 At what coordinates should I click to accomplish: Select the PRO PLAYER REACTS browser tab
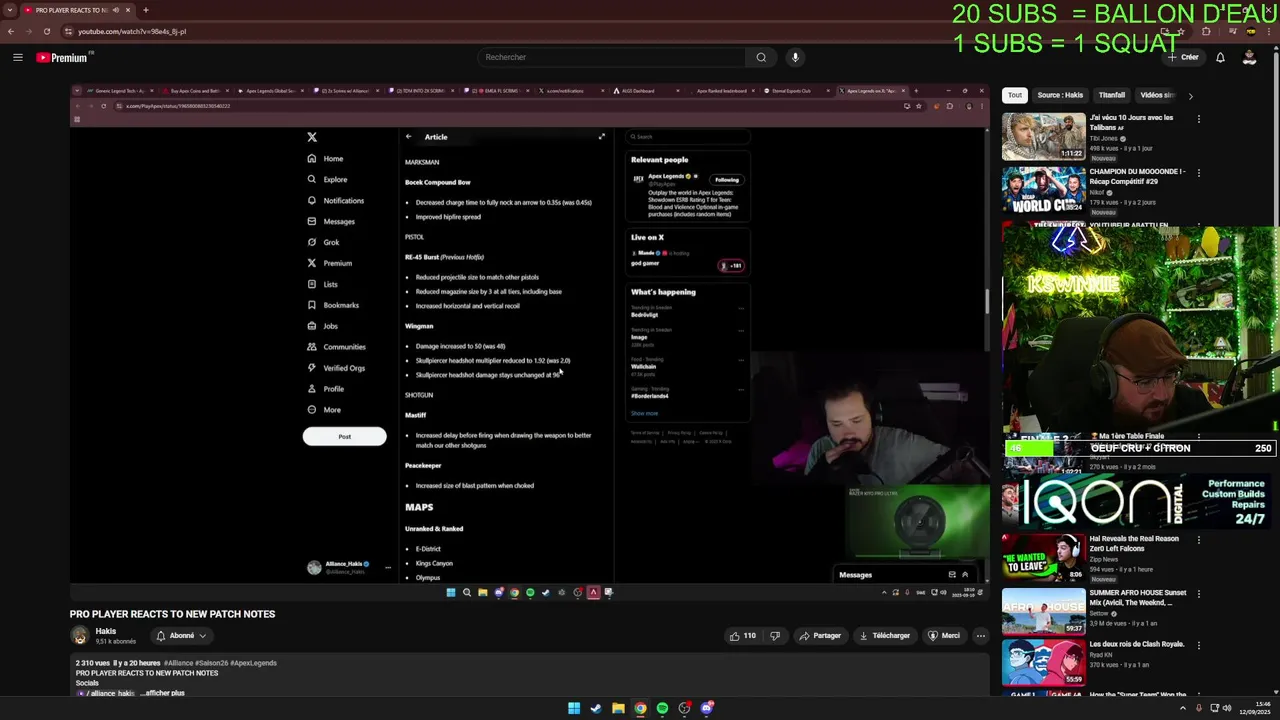tap(78, 10)
